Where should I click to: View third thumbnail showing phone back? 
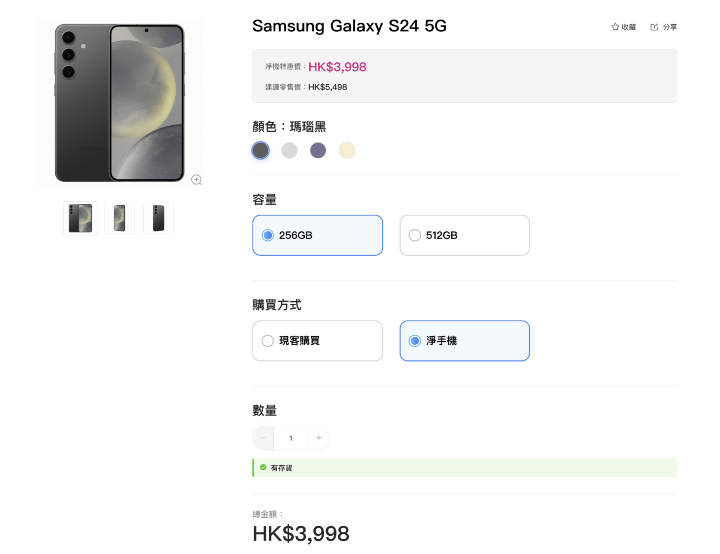tap(158, 218)
